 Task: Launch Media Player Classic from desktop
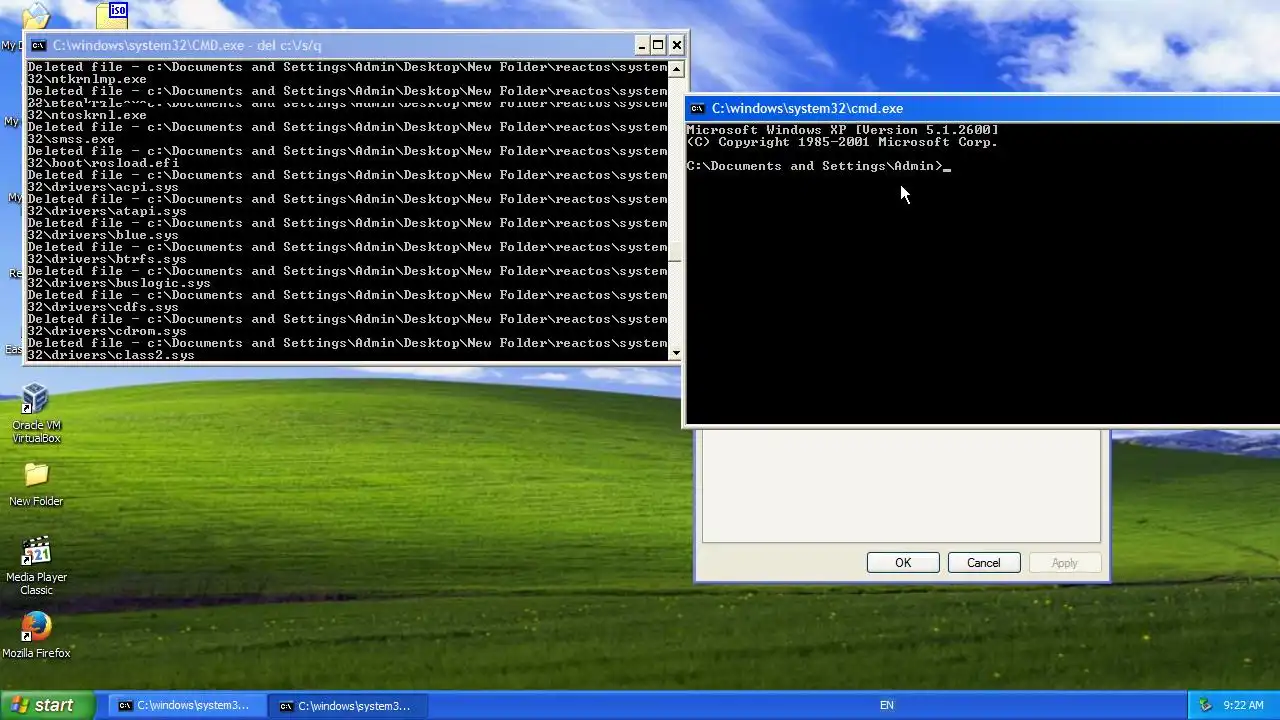pyautogui.click(x=36, y=566)
